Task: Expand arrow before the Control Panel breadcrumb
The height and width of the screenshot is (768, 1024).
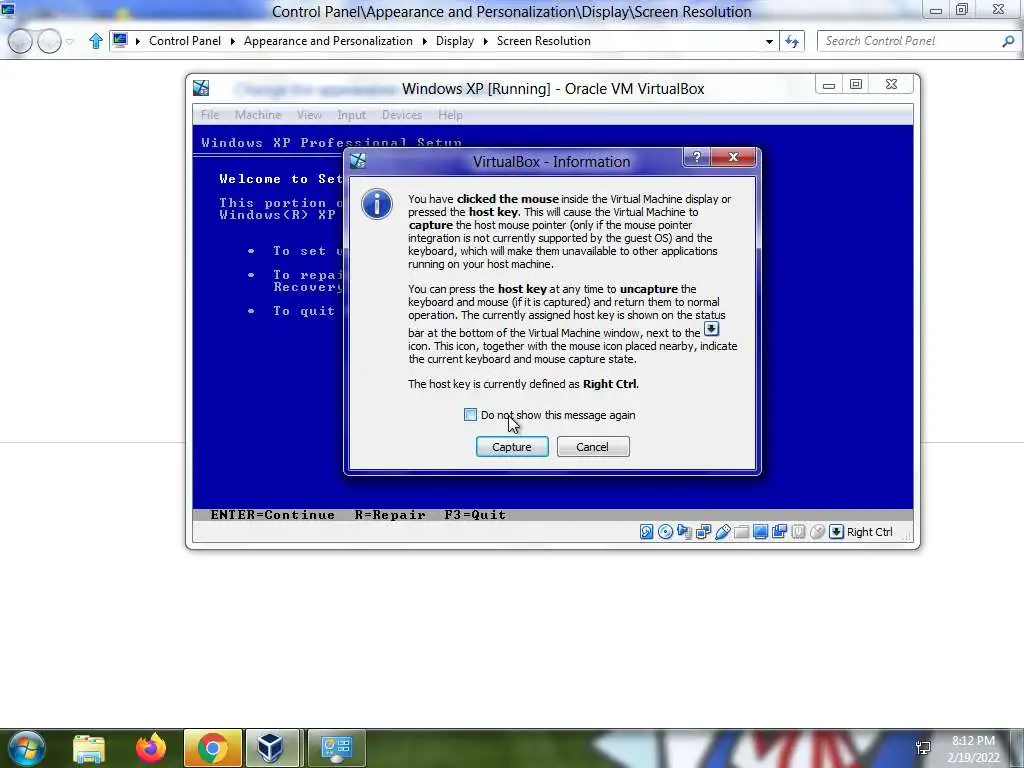Action: point(138,41)
